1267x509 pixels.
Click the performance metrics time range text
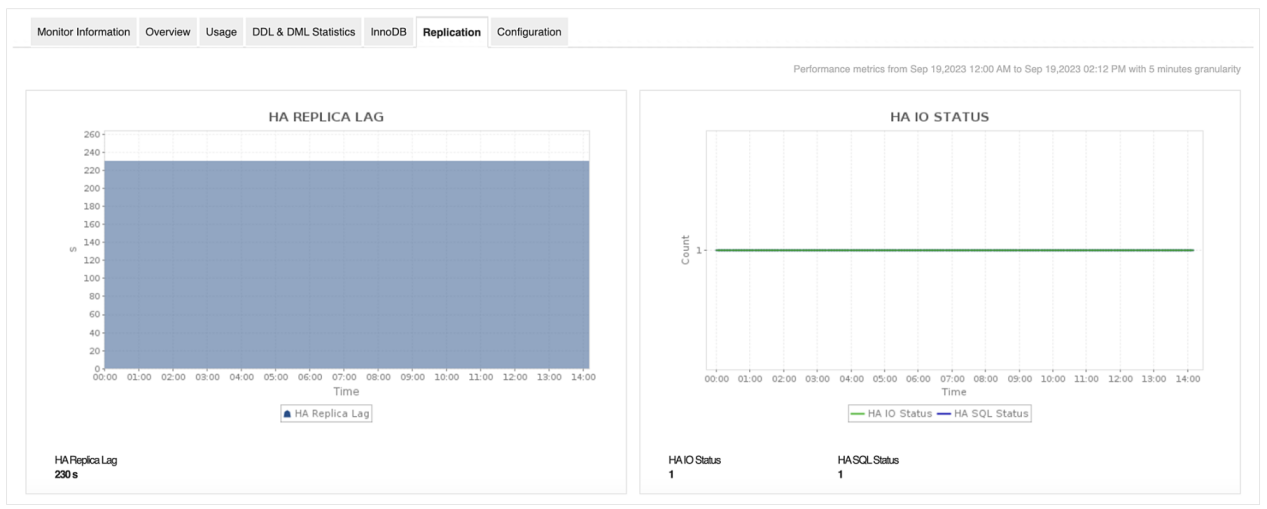pos(1016,69)
